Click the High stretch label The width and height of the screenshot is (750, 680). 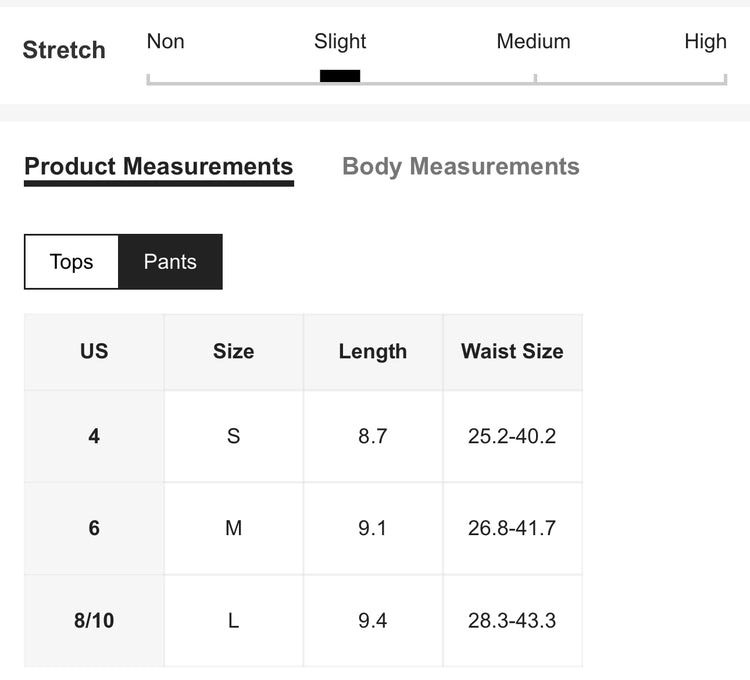705,42
